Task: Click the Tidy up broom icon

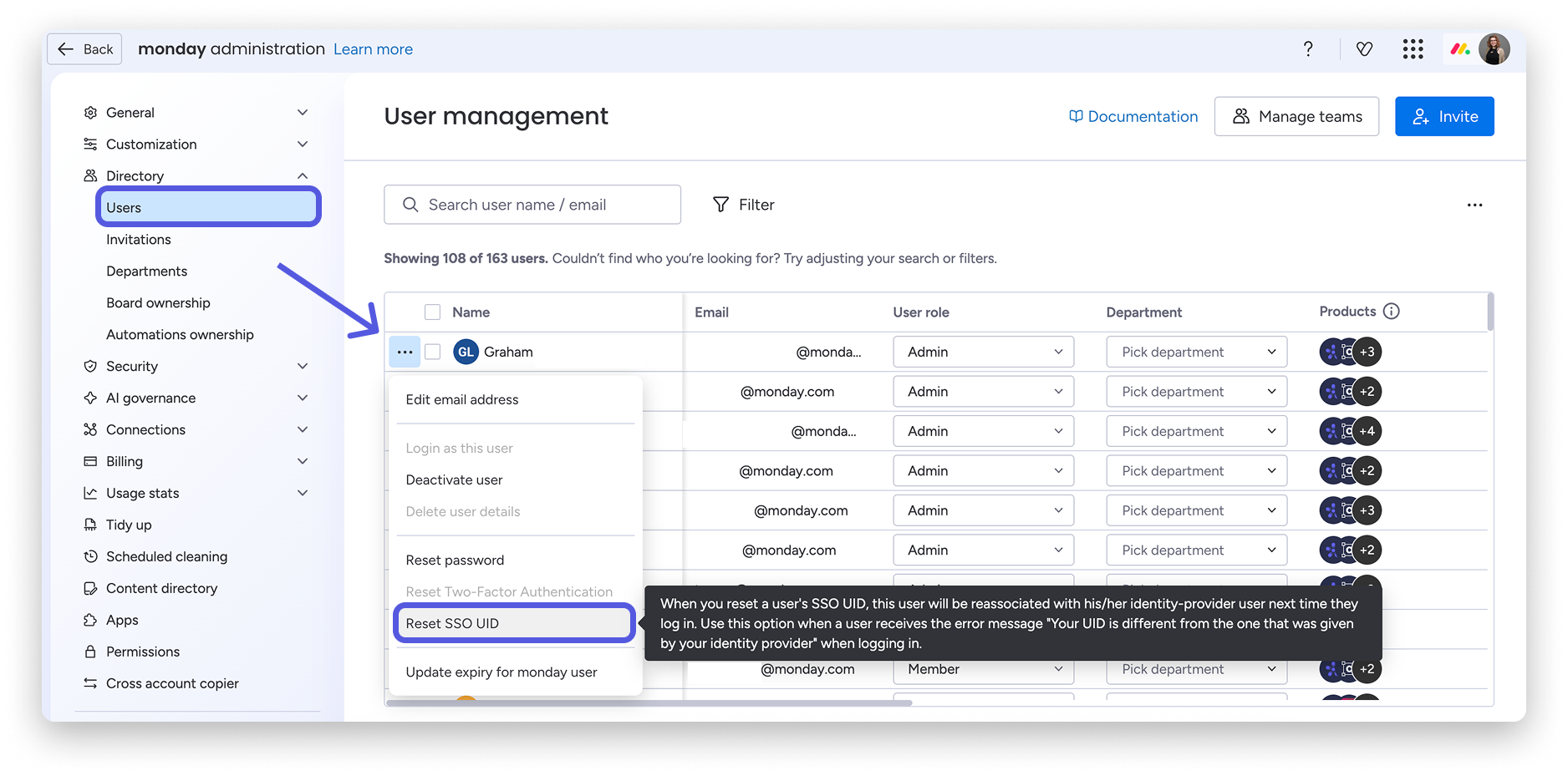Action: (90, 525)
